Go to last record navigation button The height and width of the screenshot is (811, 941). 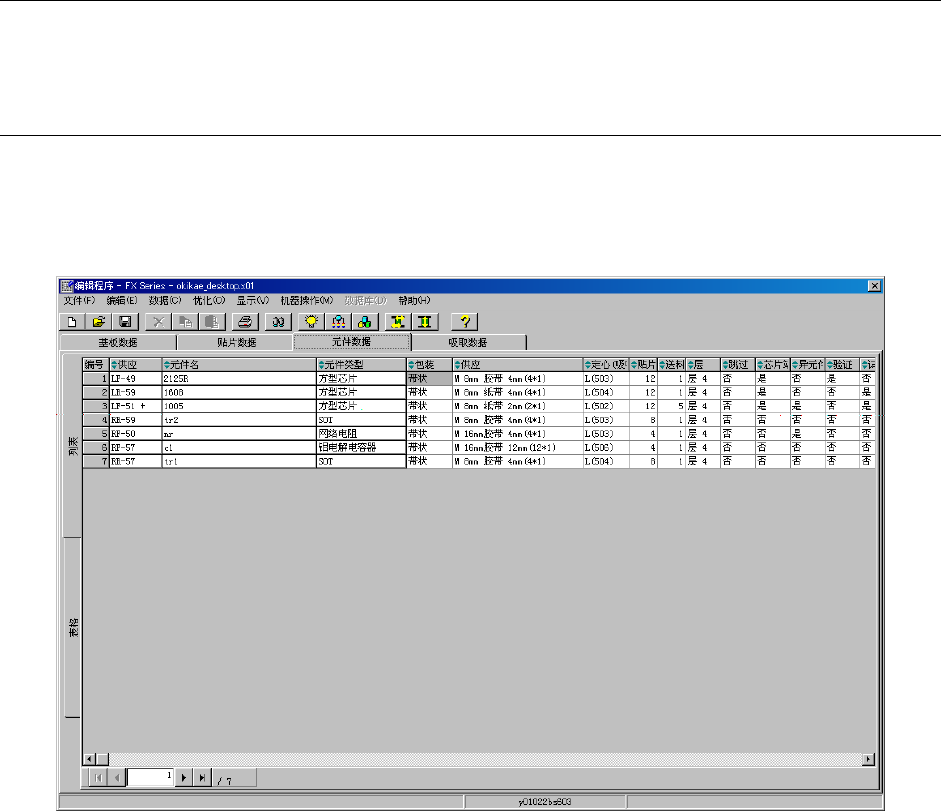203,778
